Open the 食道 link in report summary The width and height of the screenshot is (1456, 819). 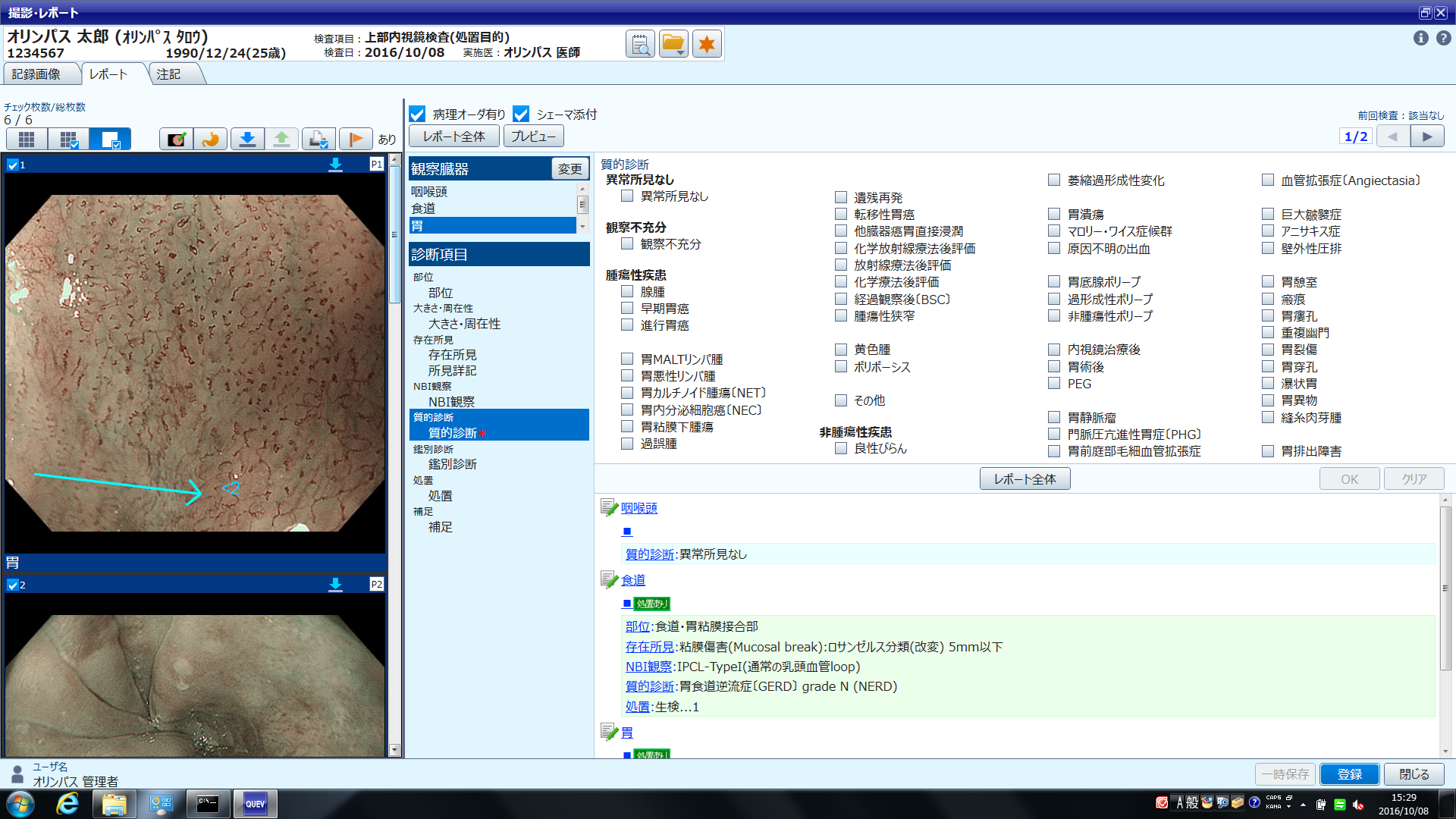633,580
